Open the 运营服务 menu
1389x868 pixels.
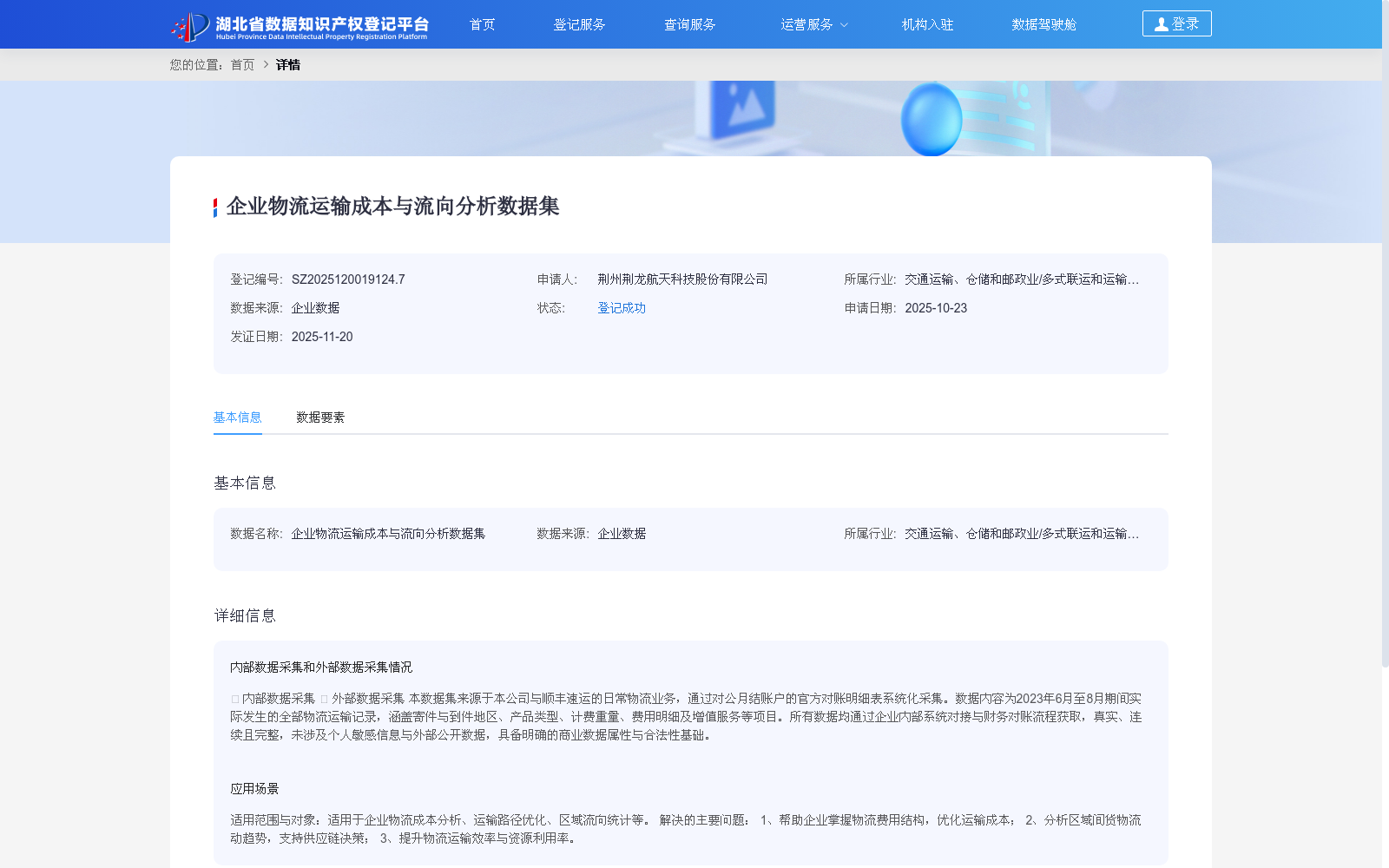coord(806,24)
